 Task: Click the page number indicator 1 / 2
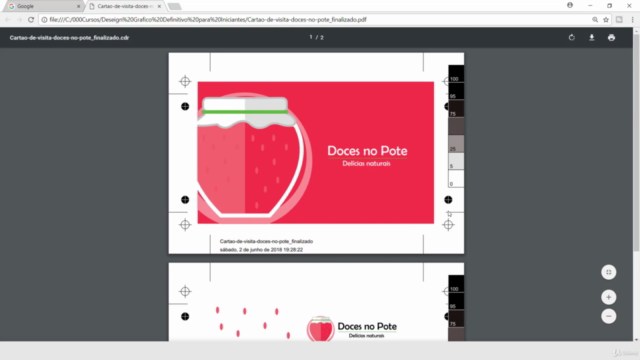coord(316,37)
